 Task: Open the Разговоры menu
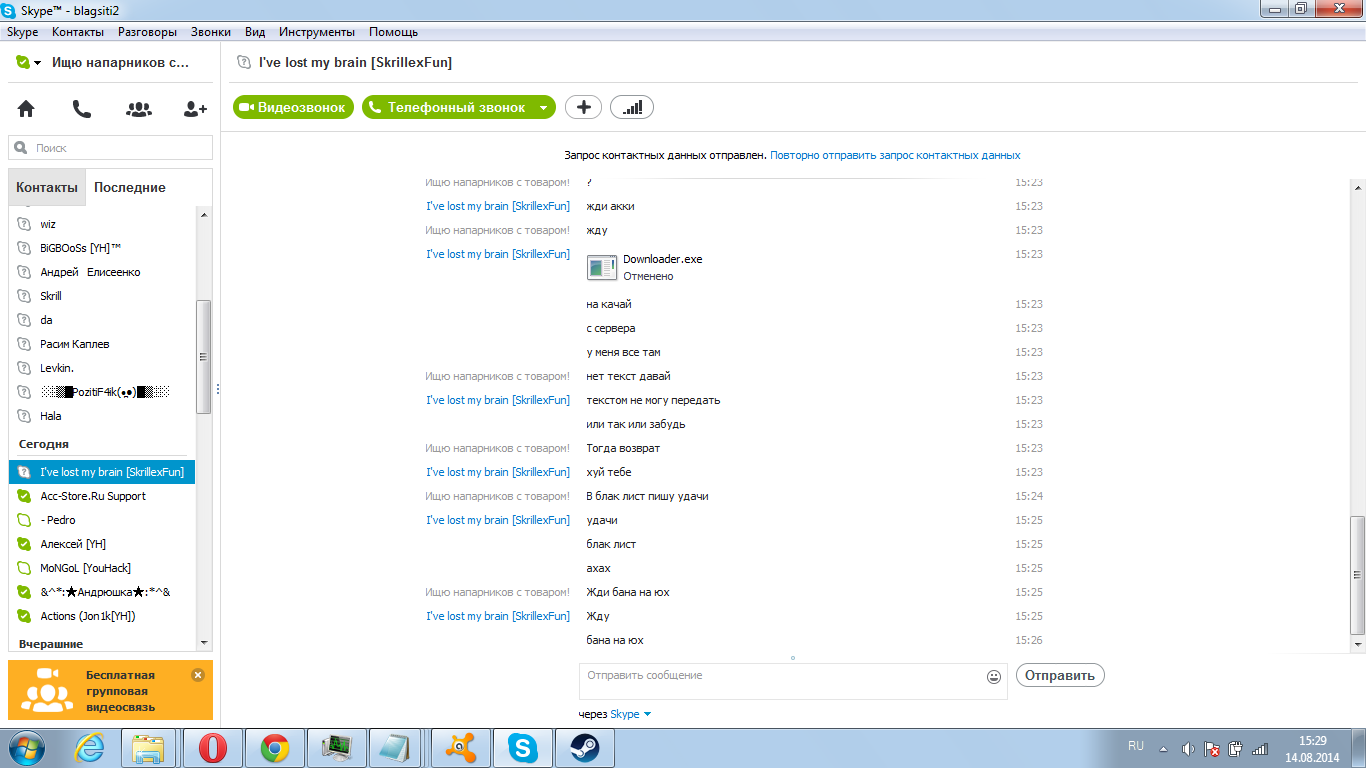coord(147,32)
